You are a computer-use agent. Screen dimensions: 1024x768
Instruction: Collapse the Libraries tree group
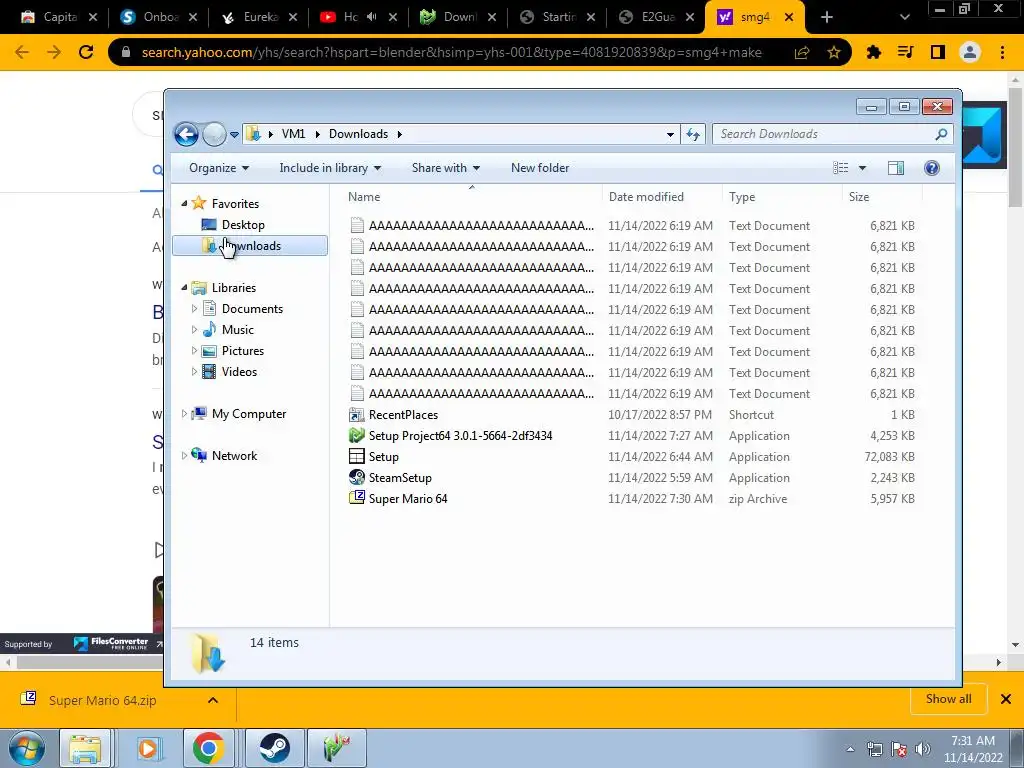[x=184, y=287]
